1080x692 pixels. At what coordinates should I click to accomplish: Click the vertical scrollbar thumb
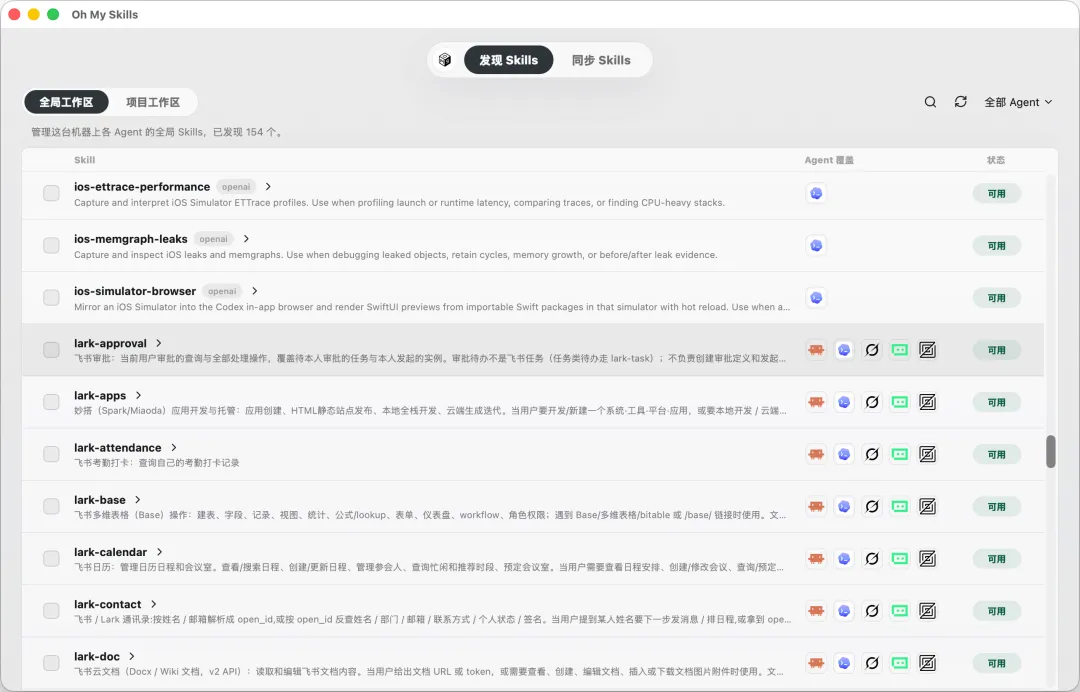pos(1050,452)
